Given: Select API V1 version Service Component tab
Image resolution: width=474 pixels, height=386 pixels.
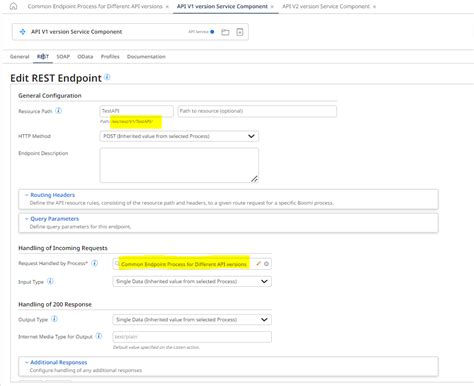Looking at the screenshot, I should tap(222, 6).
